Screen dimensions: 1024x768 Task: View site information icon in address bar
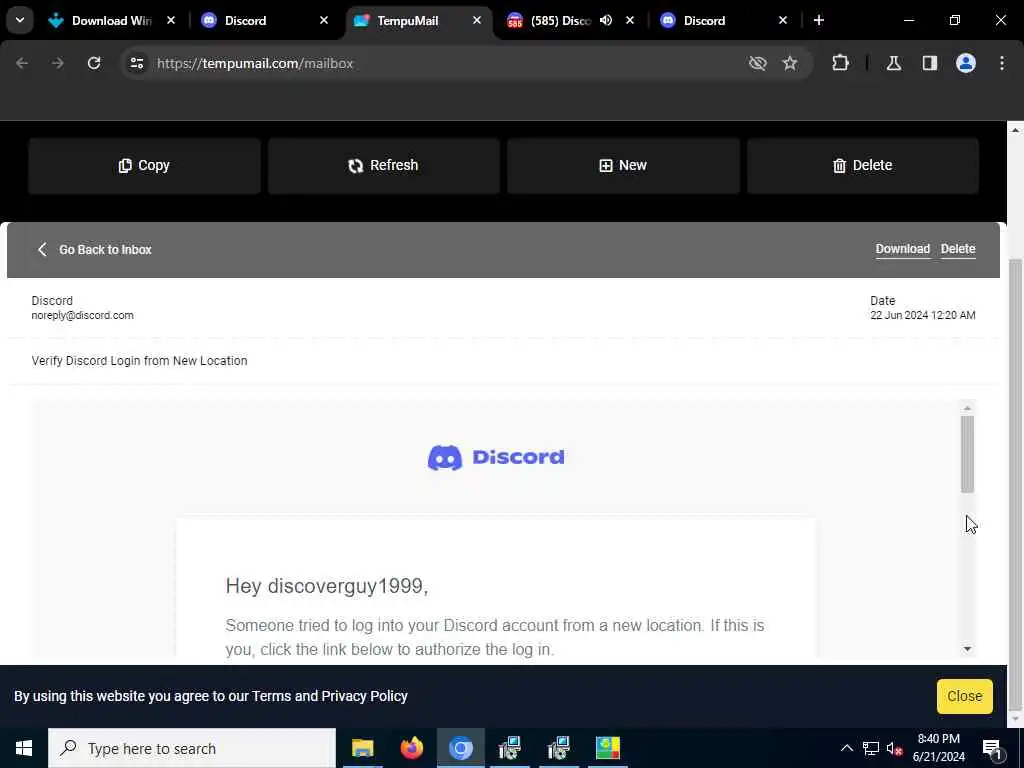[136, 63]
